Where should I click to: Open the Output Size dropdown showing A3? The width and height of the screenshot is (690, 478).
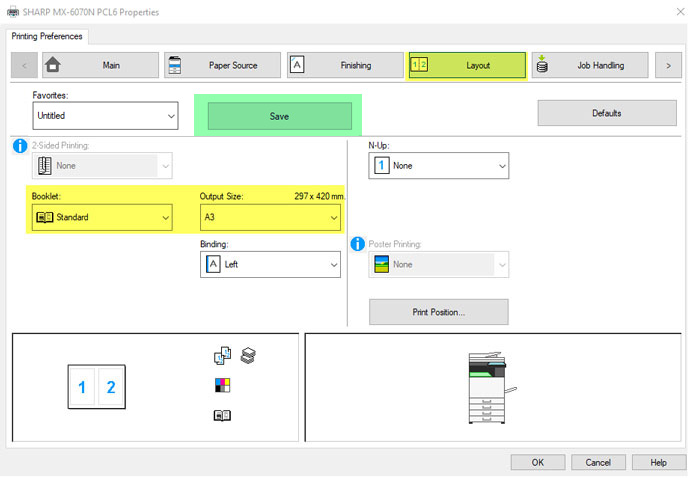pyautogui.click(x=270, y=217)
